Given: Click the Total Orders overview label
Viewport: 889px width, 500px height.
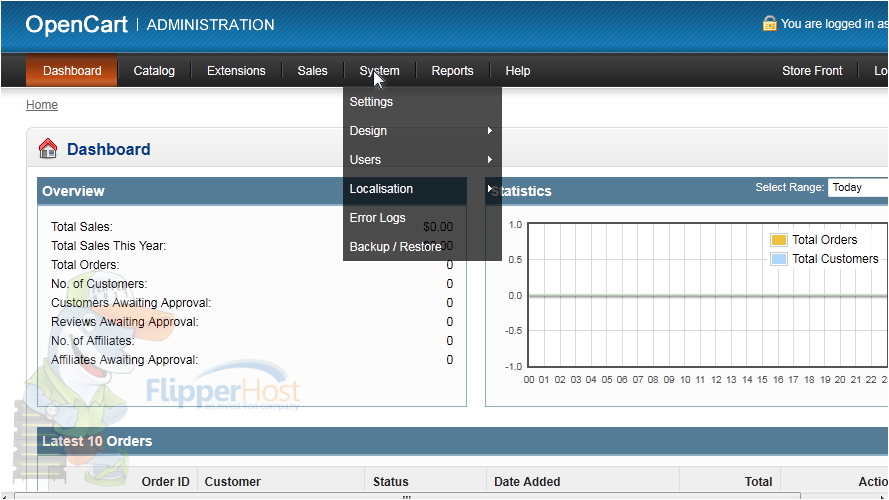Looking at the screenshot, I should [x=85, y=265].
